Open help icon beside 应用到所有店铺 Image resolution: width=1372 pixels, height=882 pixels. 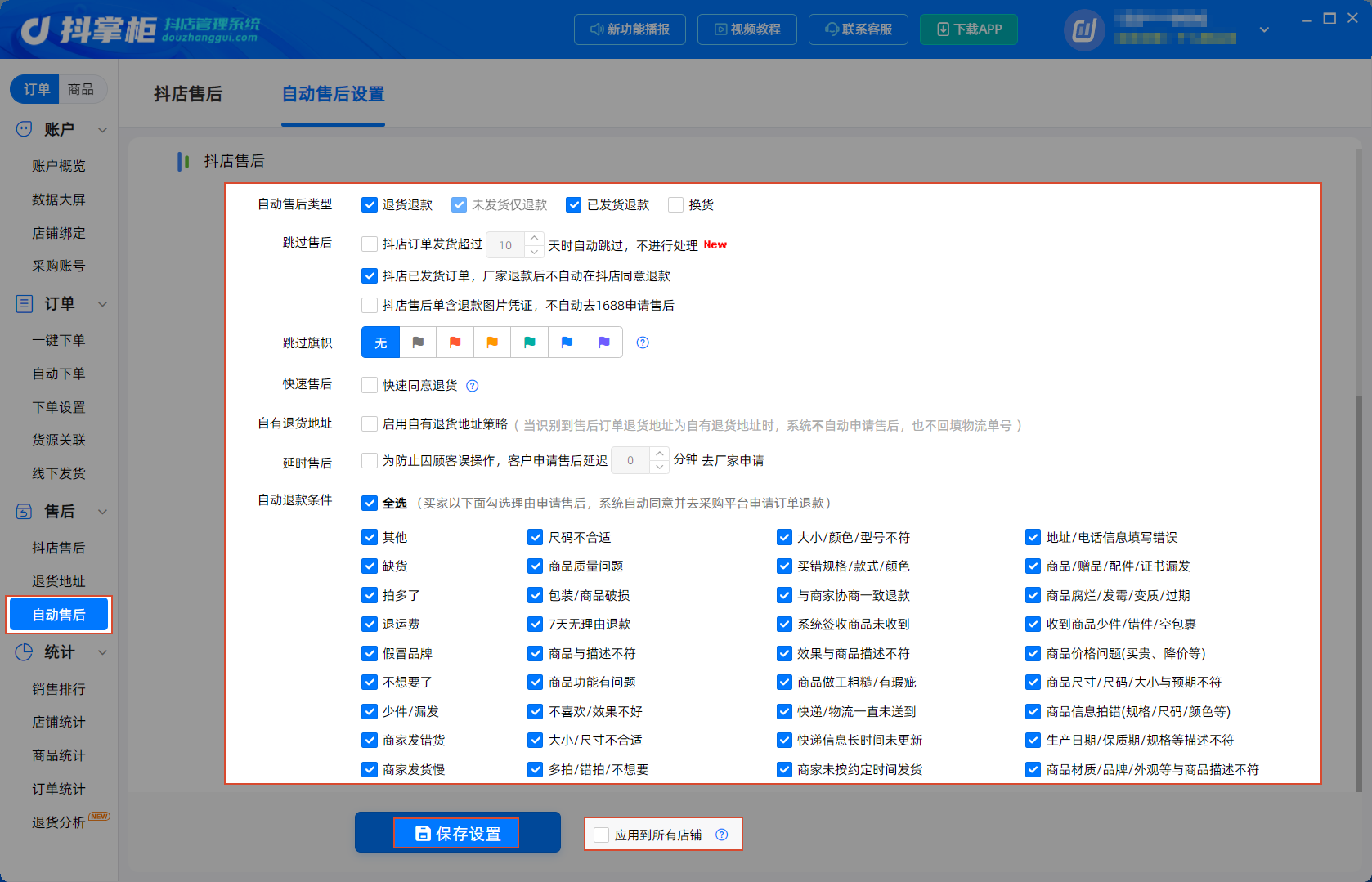pyautogui.click(x=721, y=835)
